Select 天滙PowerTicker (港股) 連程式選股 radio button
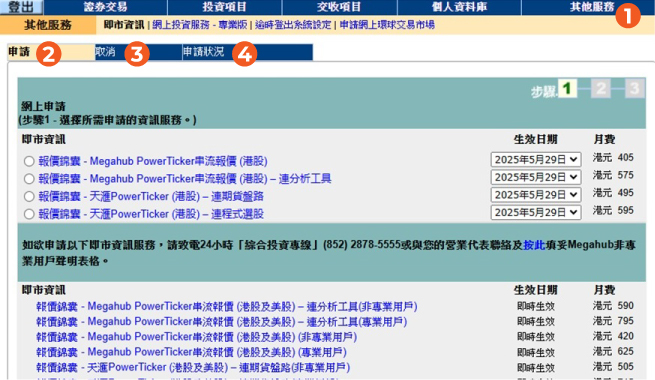The width and height of the screenshot is (655, 380). (29, 214)
